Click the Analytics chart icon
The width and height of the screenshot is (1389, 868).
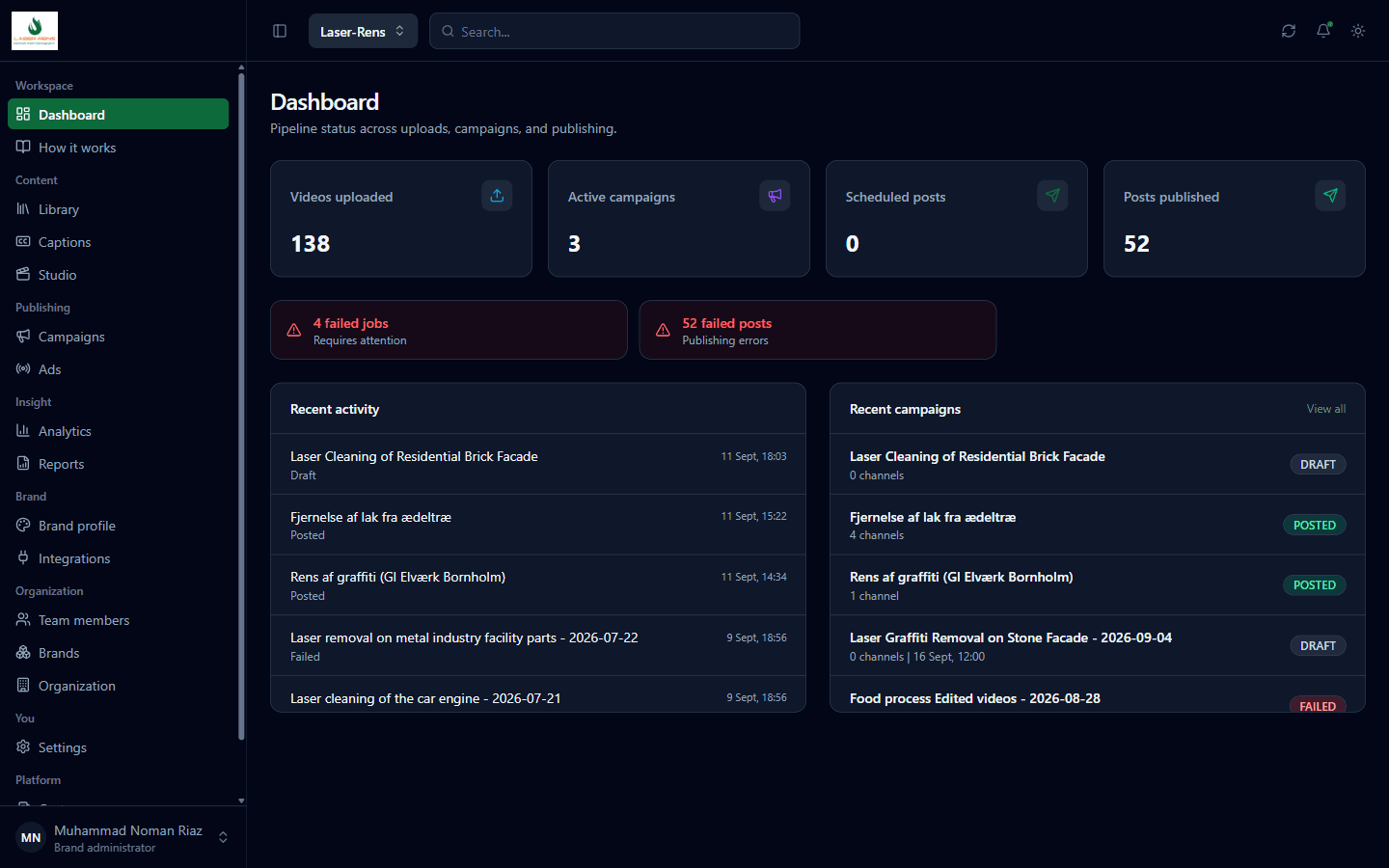pyautogui.click(x=23, y=431)
